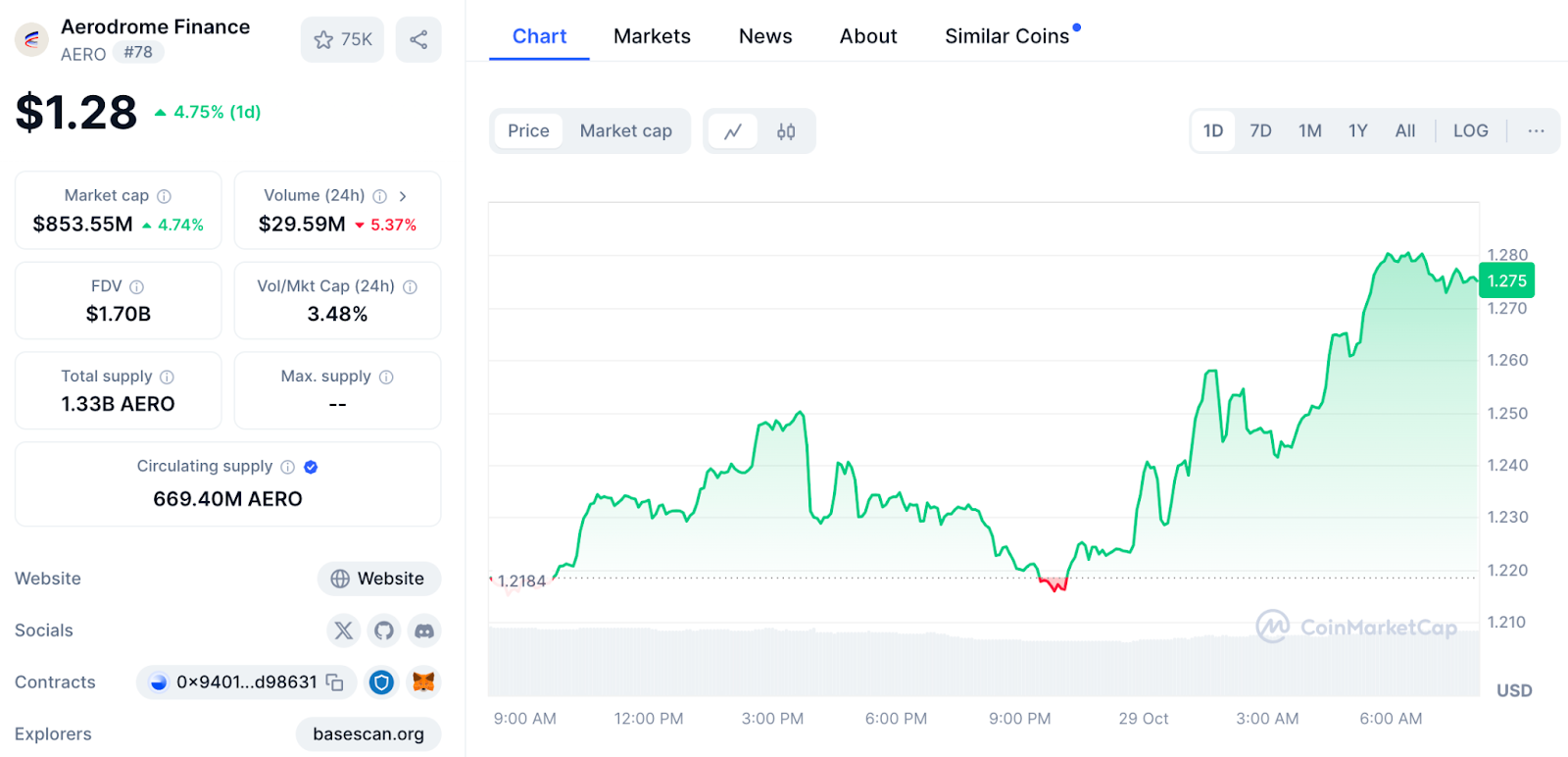Open the Vol/Mkt Cap (24h) info icon
This screenshot has width=1568, height=757.
(x=411, y=286)
